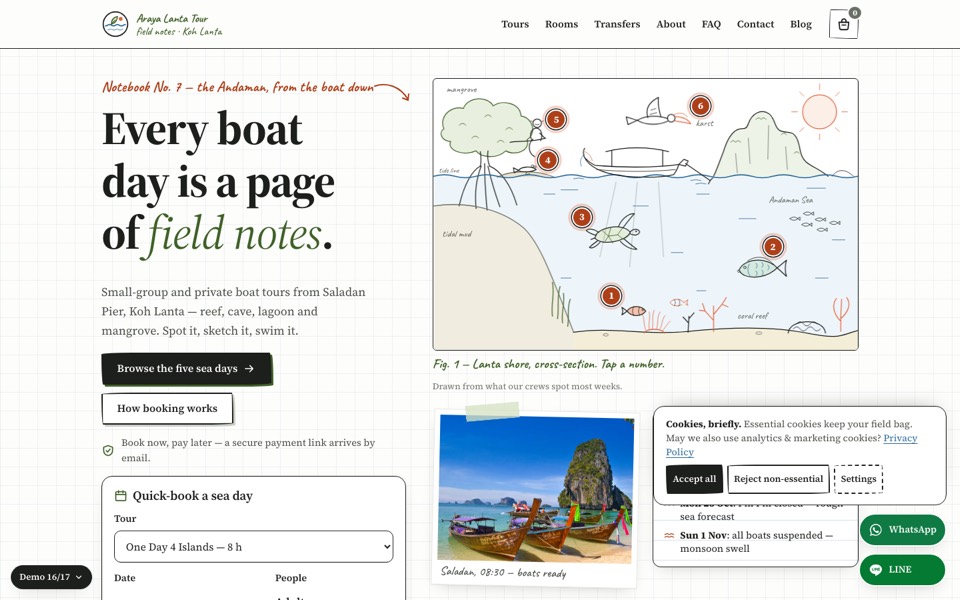960x600 pixels.
Task: Click the wave icon beside Sun 1 Nov
Action: [x=669, y=536]
